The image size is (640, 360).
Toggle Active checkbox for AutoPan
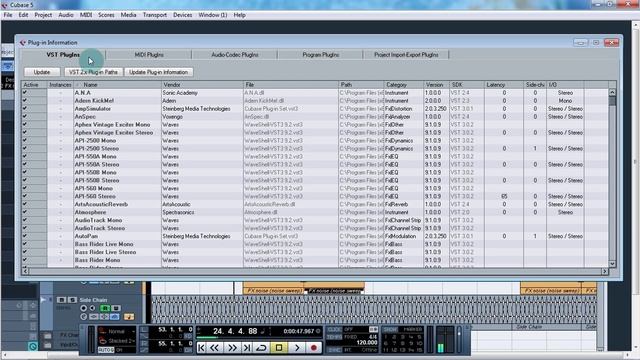25,236
